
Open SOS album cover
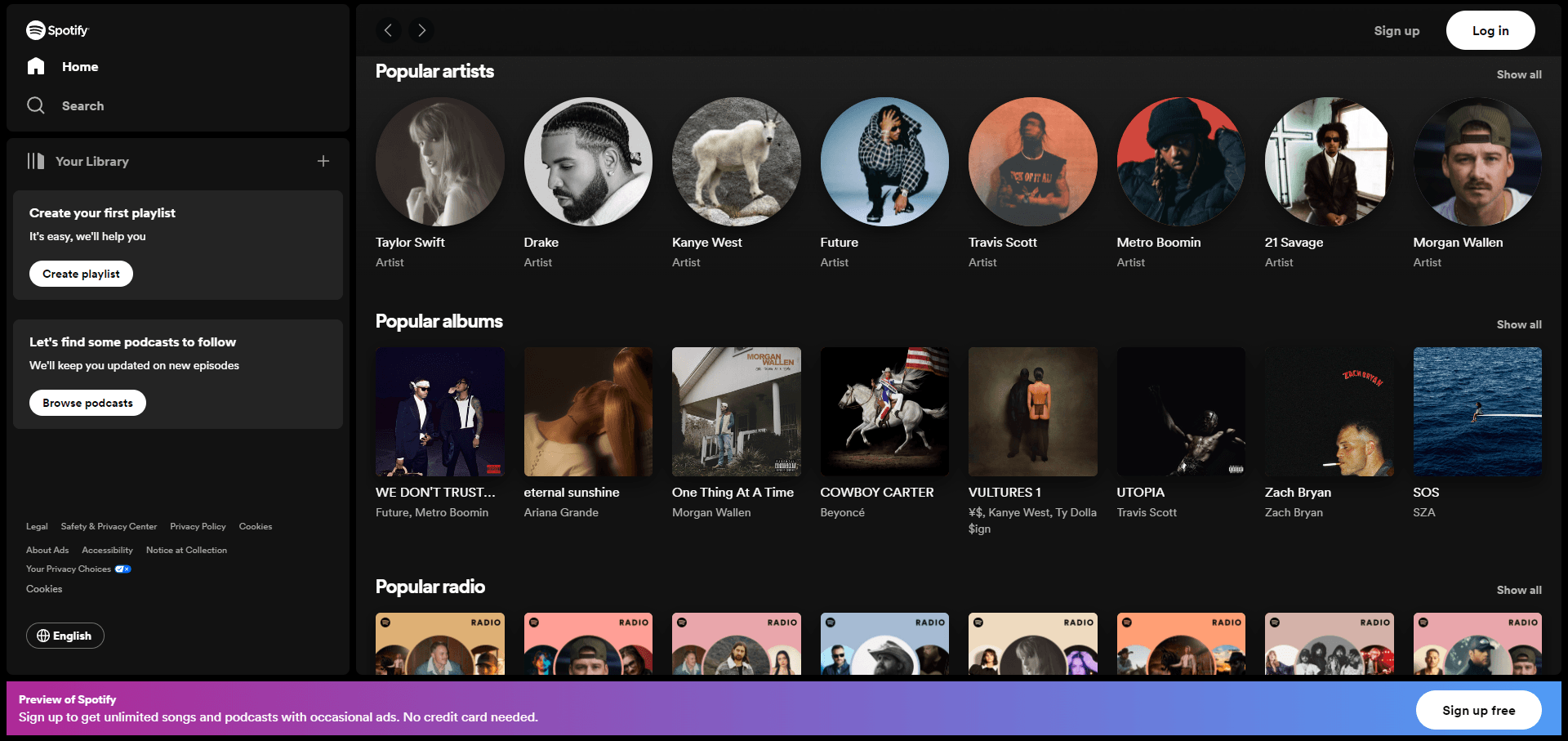(x=1477, y=412)
